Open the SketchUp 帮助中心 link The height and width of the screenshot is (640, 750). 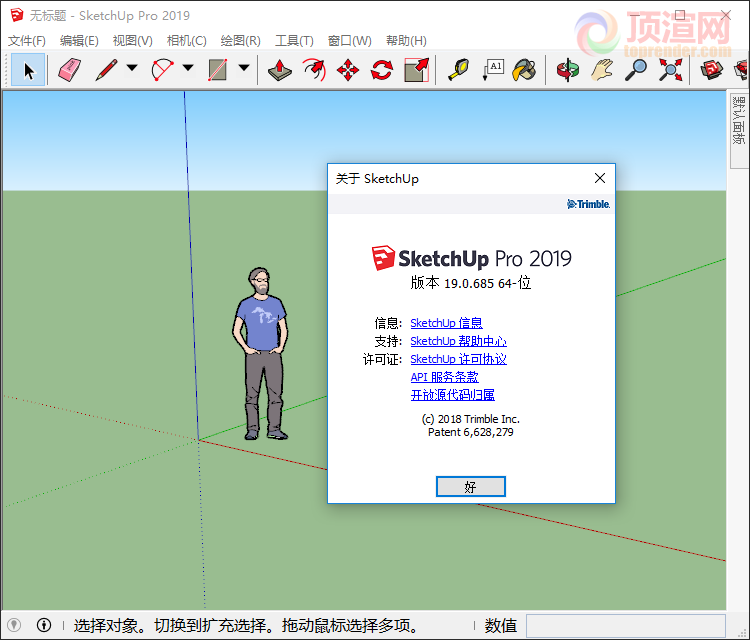click(x=458, y=341)
